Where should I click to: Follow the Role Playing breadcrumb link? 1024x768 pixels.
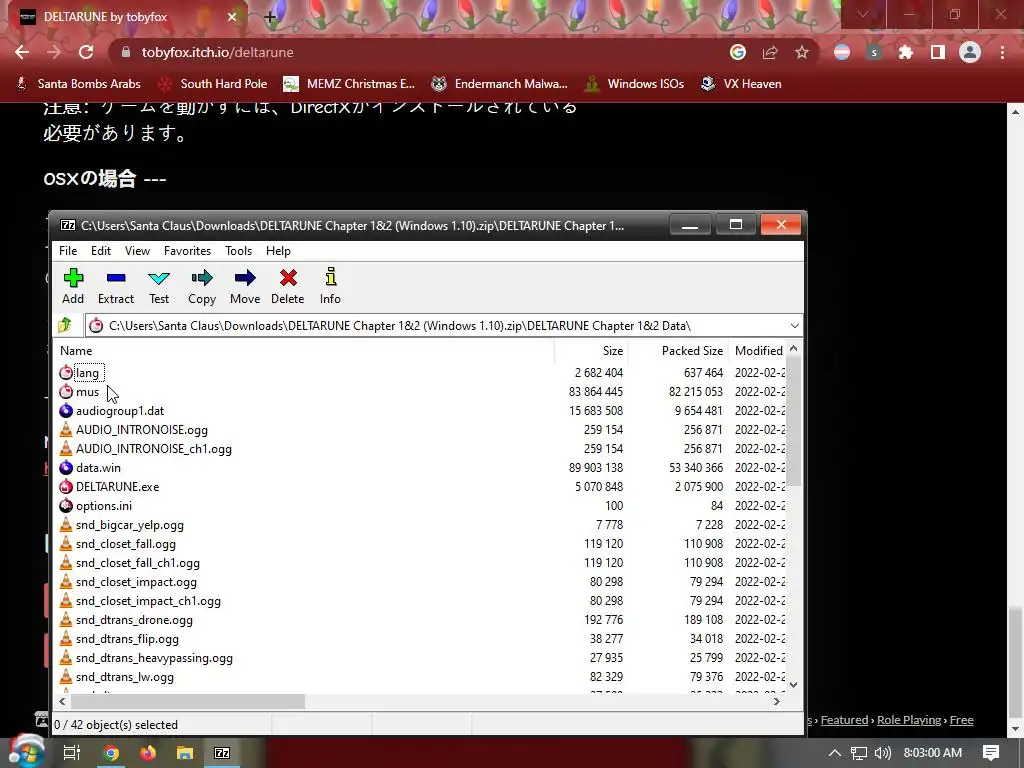(908, 720)
